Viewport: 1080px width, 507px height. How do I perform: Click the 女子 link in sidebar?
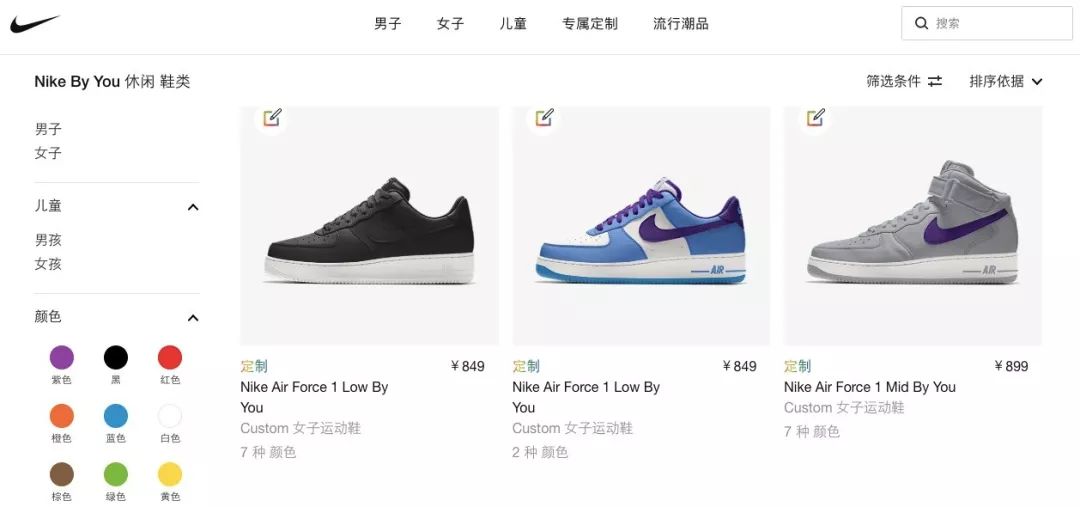coord(48,152)
